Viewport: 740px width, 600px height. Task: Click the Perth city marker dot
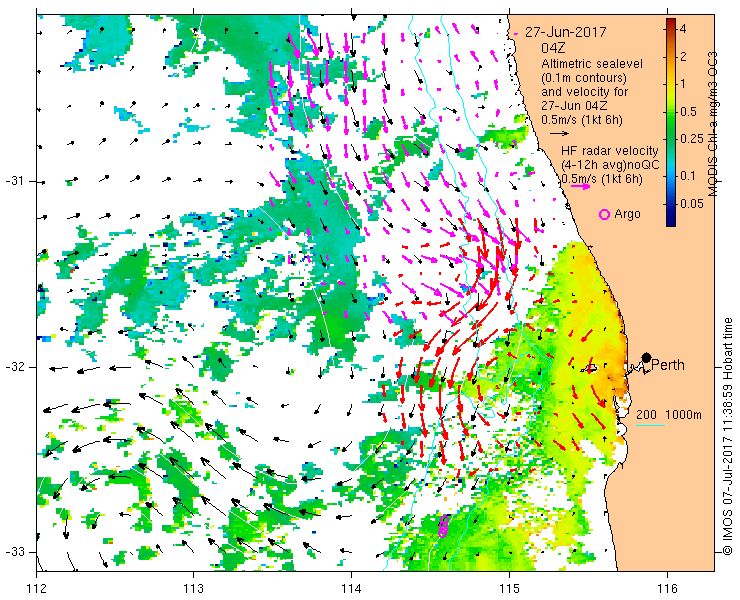[x=646, y=357]
